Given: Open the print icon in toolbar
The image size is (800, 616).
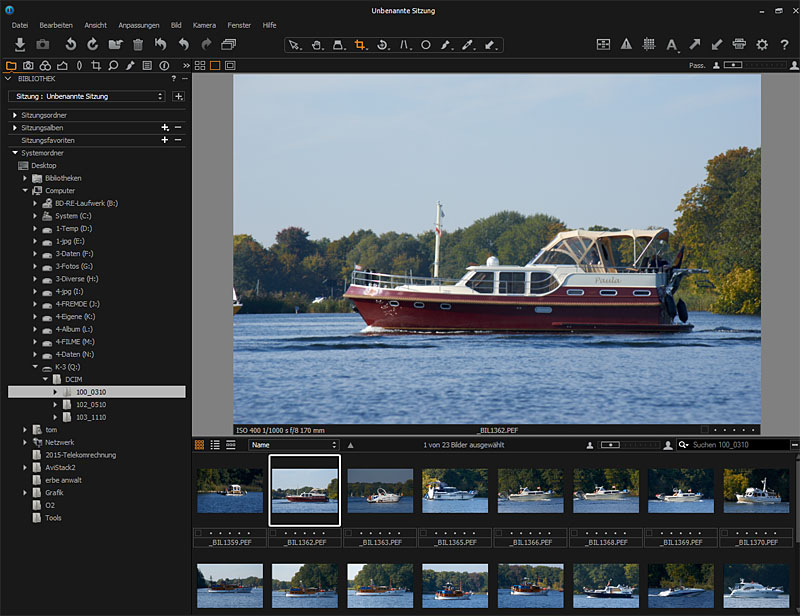Looking at the screenshot, I should pyautogui.click(x=739, y=44).
